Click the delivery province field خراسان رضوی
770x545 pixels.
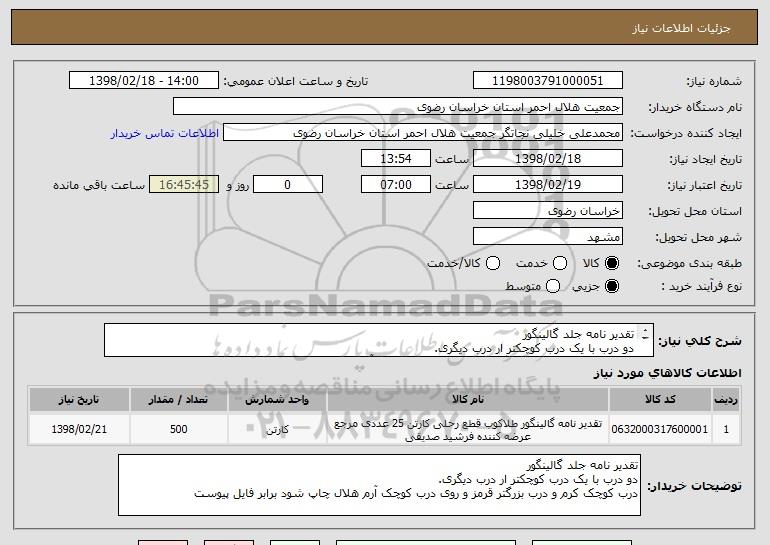tap(548, 211)
